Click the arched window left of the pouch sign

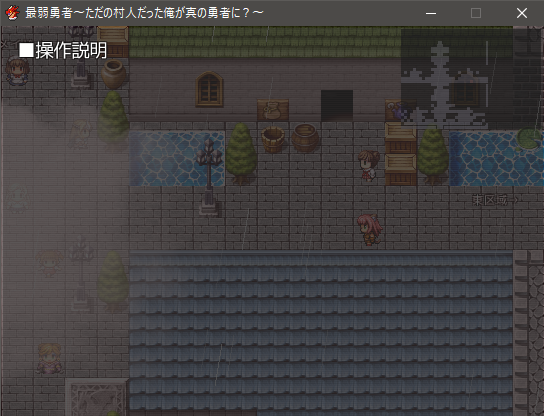209,89
